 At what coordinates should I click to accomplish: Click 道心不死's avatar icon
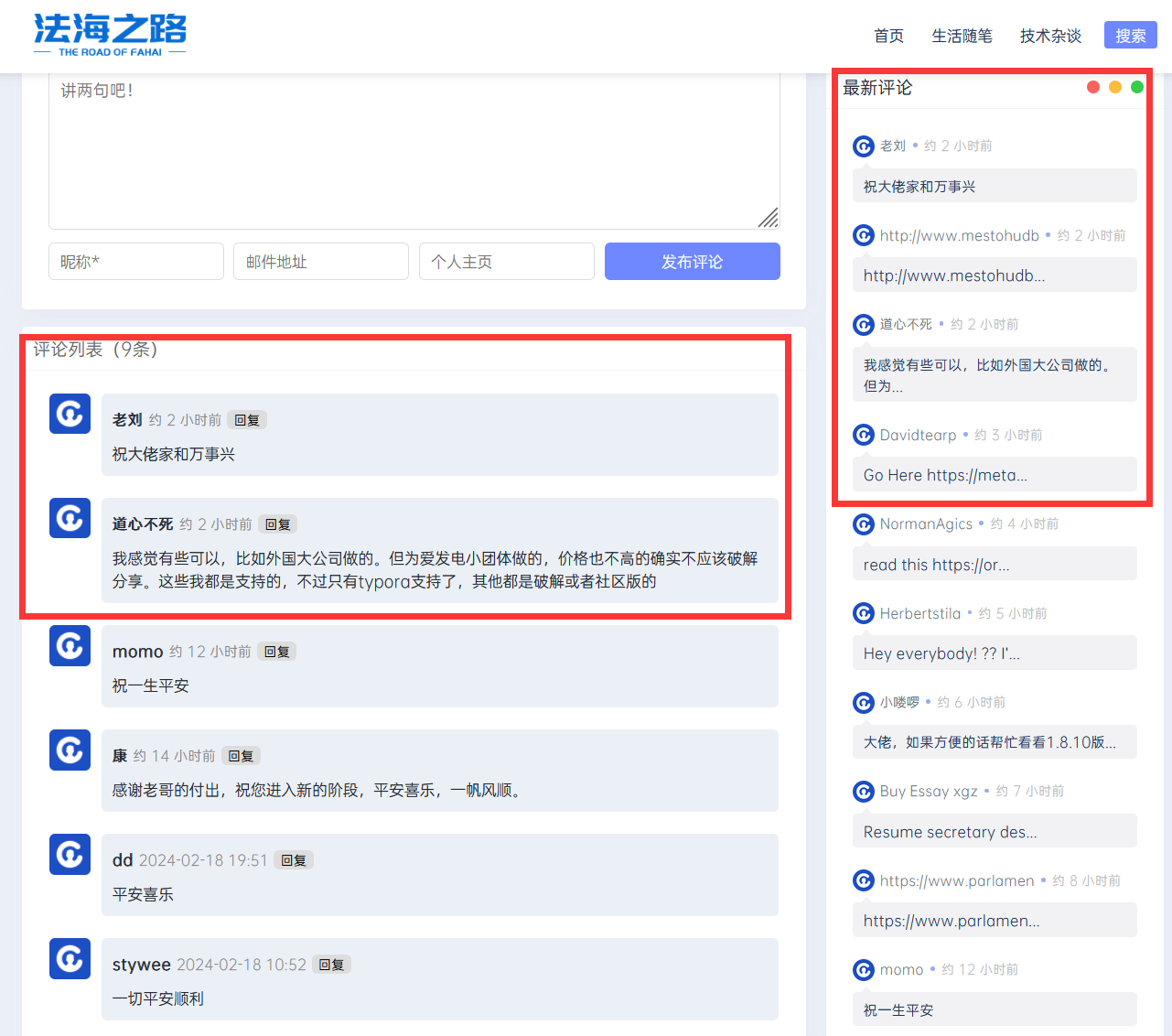pos(70,518)
